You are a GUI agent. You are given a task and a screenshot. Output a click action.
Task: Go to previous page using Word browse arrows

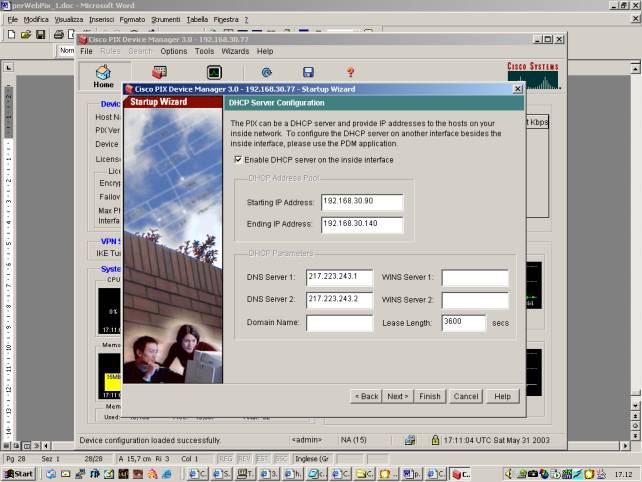tap(635, 416)
